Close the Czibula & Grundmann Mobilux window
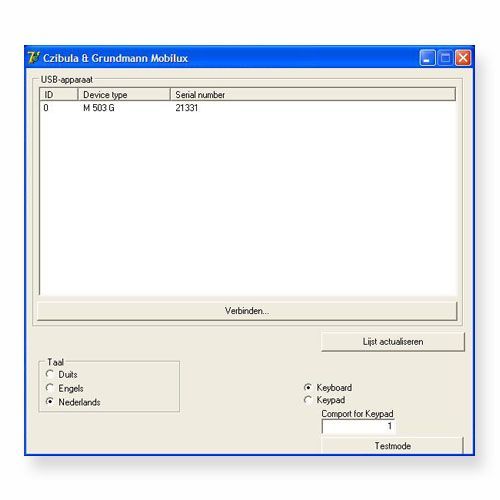This screenshot has width=500, height=500. (x=463, y=58)
